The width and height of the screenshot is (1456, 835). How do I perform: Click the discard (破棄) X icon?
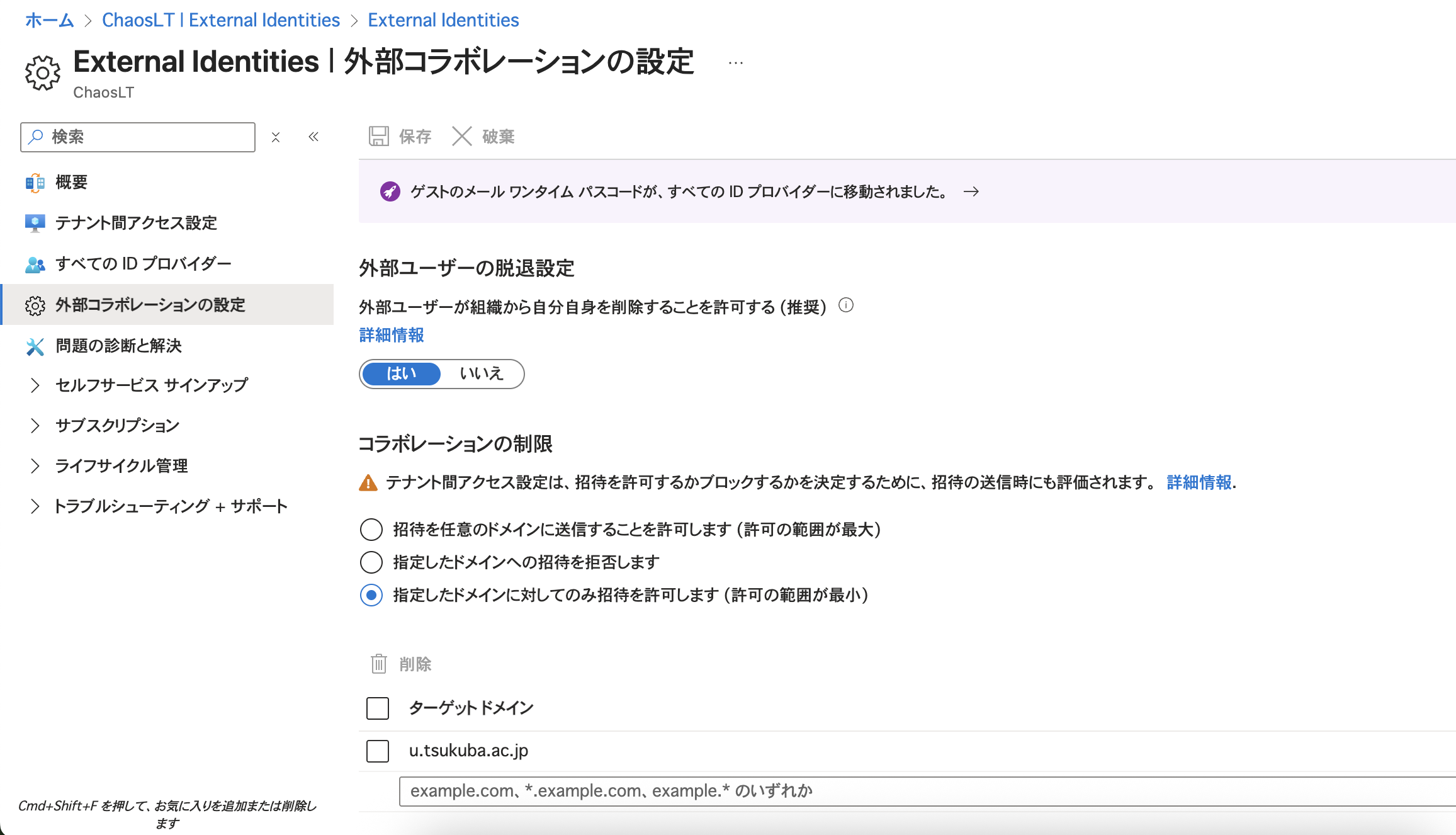click(x=462, y=136)
